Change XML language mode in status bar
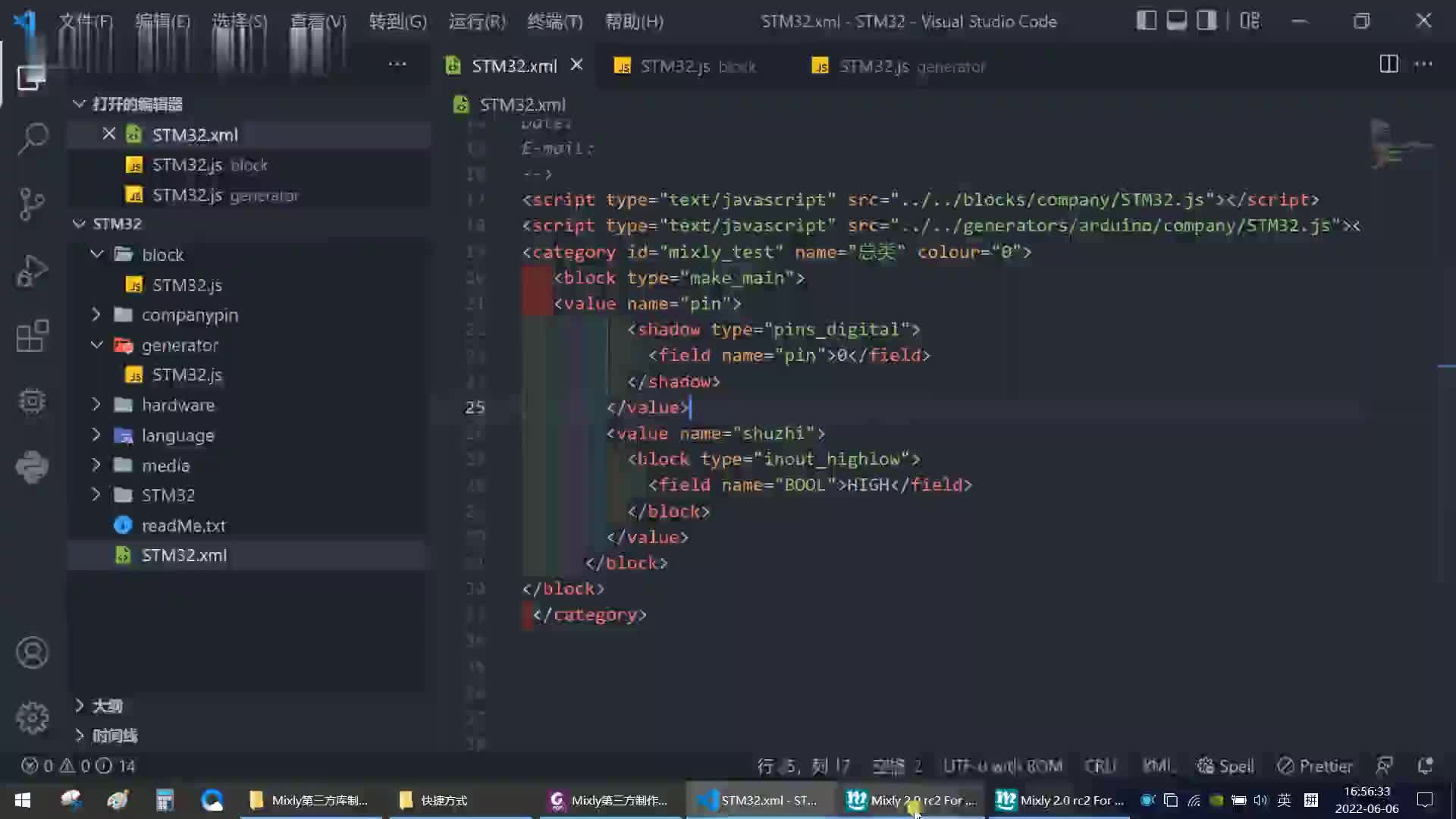The height and width of the screenshot is (819, 1456). point(1157,766)
